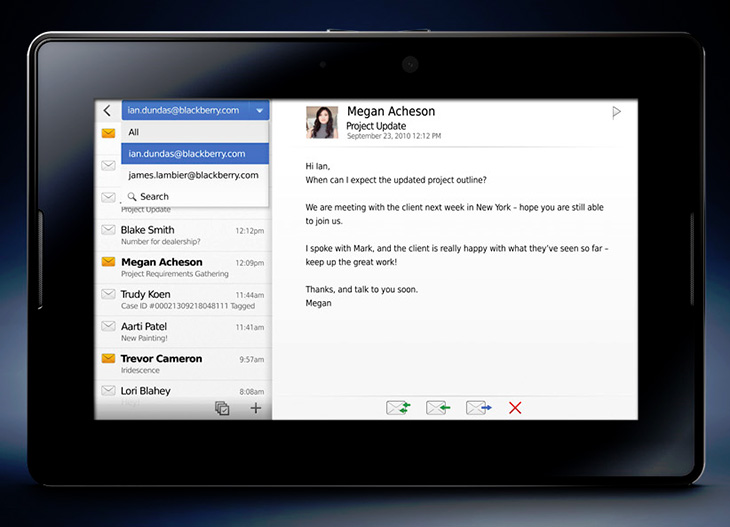Open Trevor Cameron's Iridescence email
Image resolution: width=730 pixels, height=527 pixels.
click(x=183, y=364)
